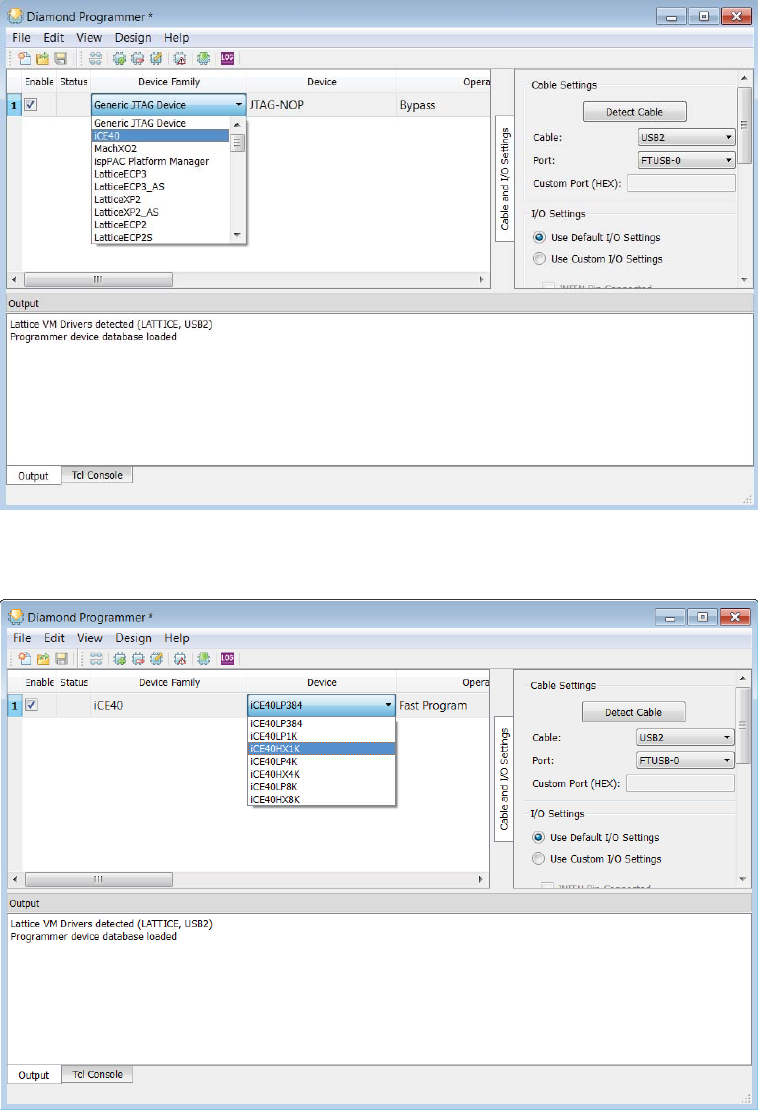
Task: Open Port dropdown FTUSB-0 in upper window
Action: (x=687, y=161)
